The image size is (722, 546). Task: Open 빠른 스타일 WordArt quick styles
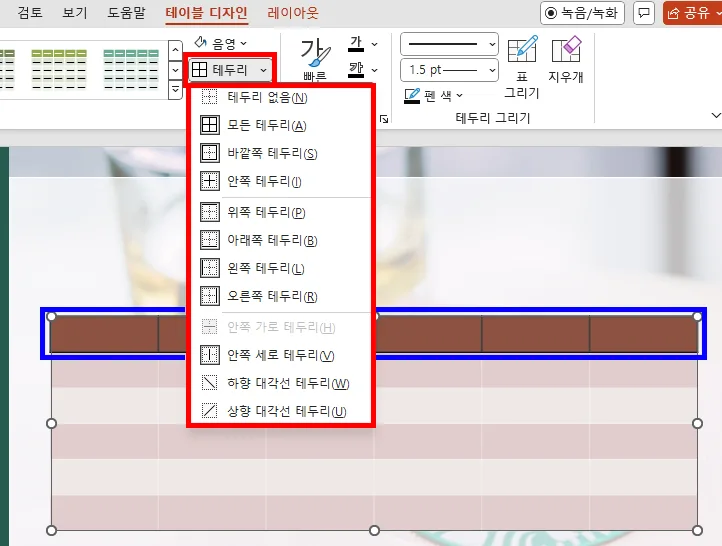(315, 59)
